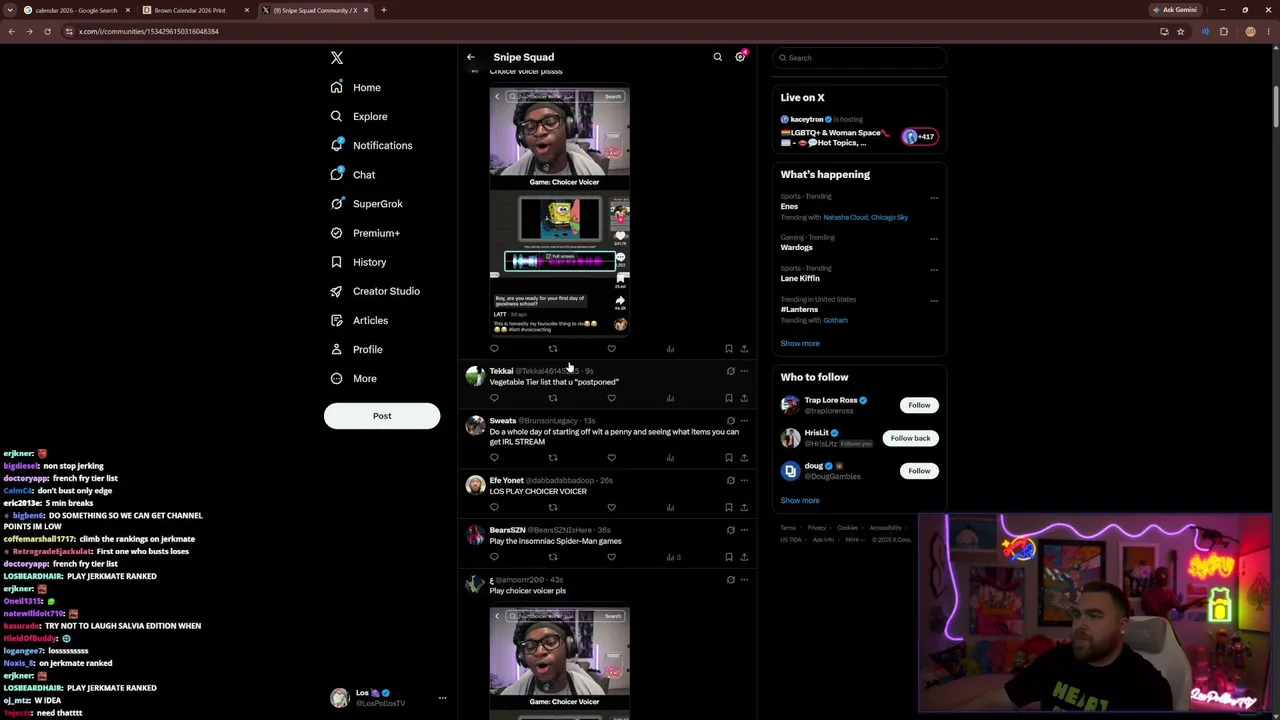Screen dimensions: 1280x720
Task: Go back from Snipe Squad community
Action: pos(471,57)
